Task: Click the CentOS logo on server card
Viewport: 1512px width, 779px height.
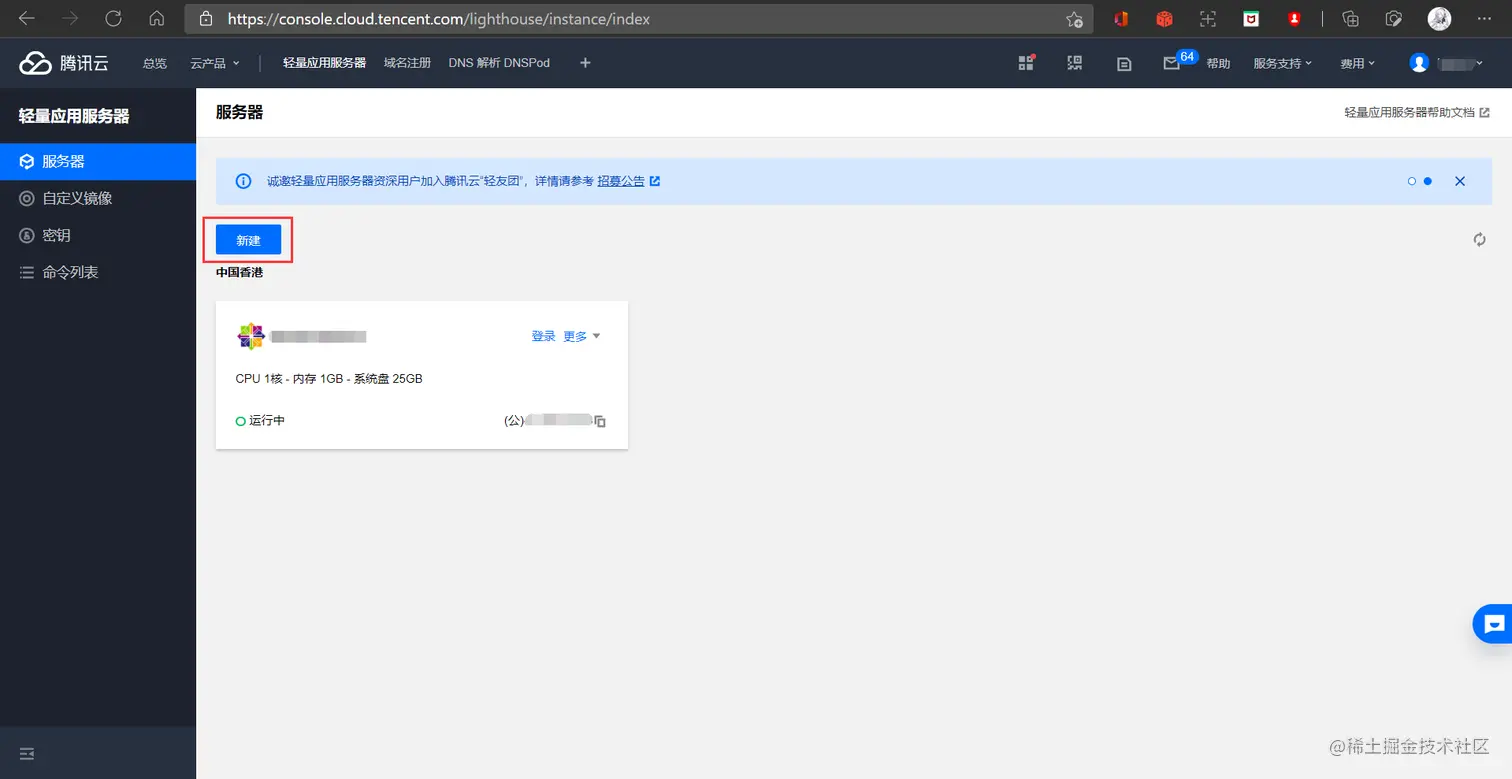Action: click(x=251, y=337)
